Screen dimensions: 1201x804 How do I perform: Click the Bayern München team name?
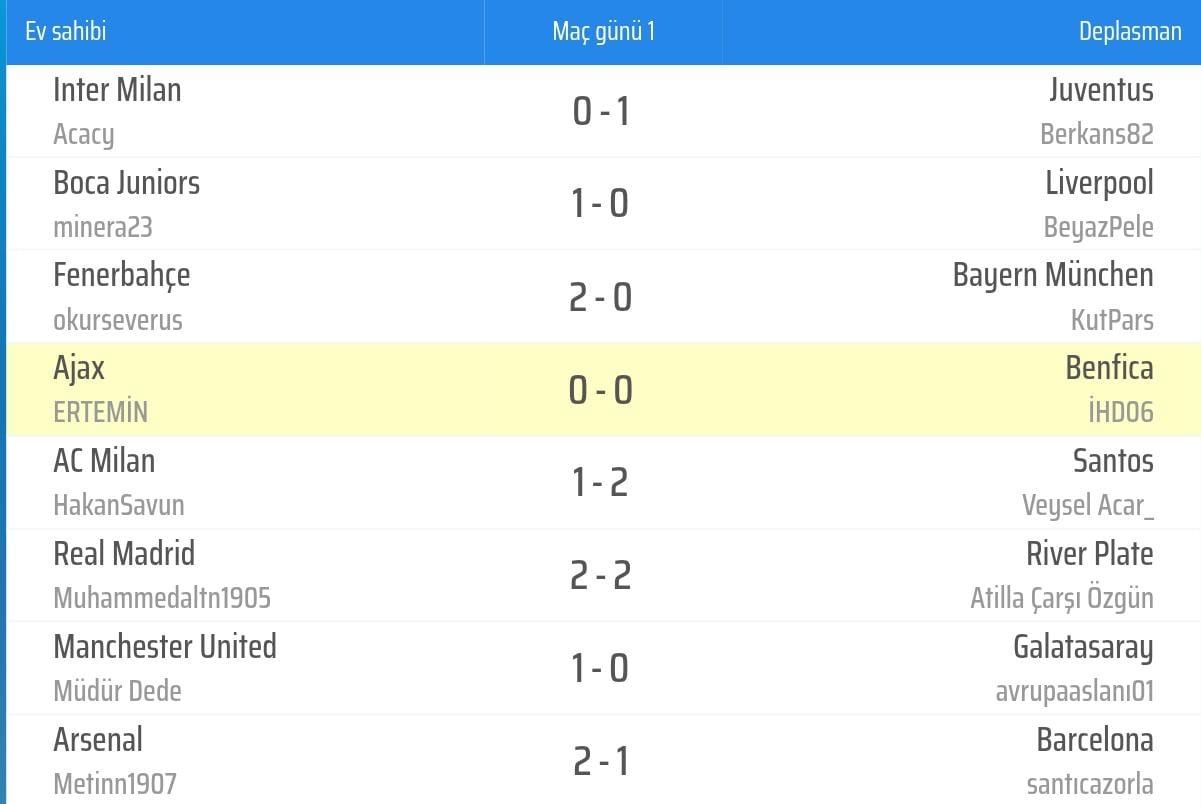pos(1052,275)
